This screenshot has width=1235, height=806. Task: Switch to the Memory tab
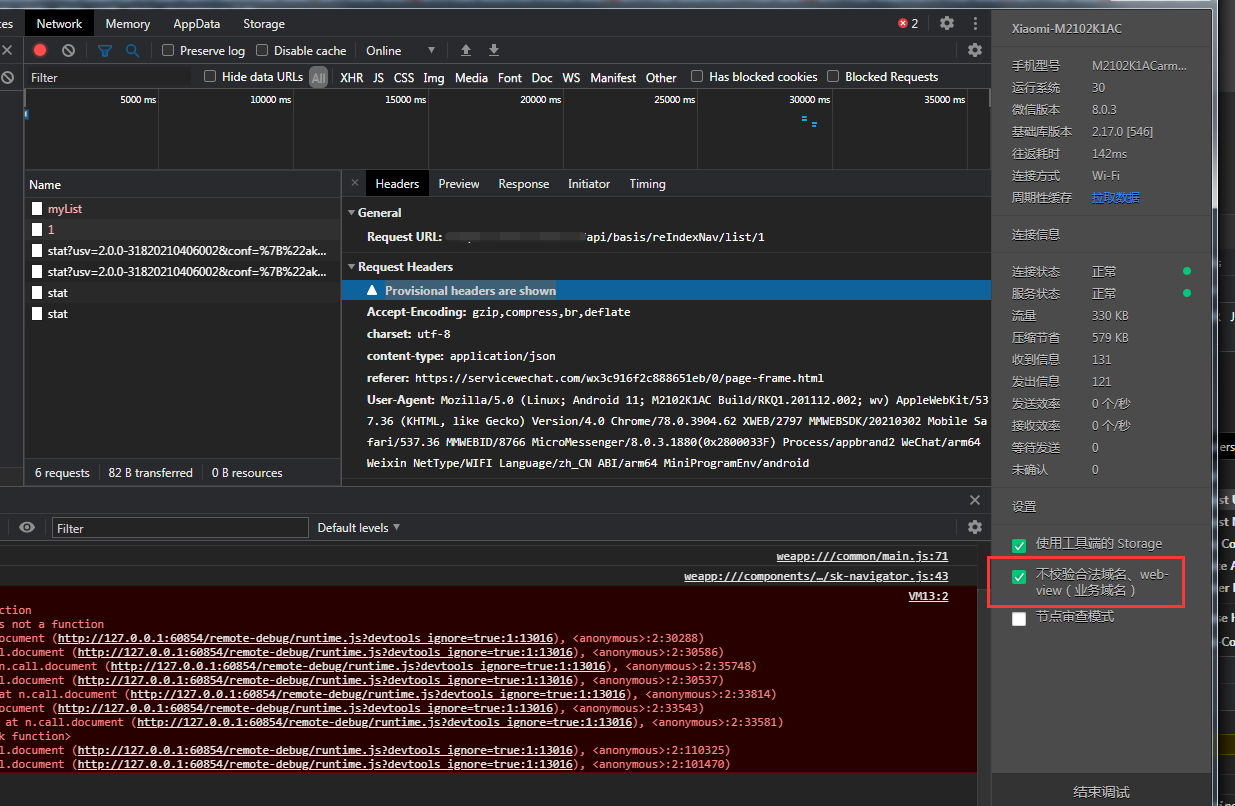(x=127, y=23)
